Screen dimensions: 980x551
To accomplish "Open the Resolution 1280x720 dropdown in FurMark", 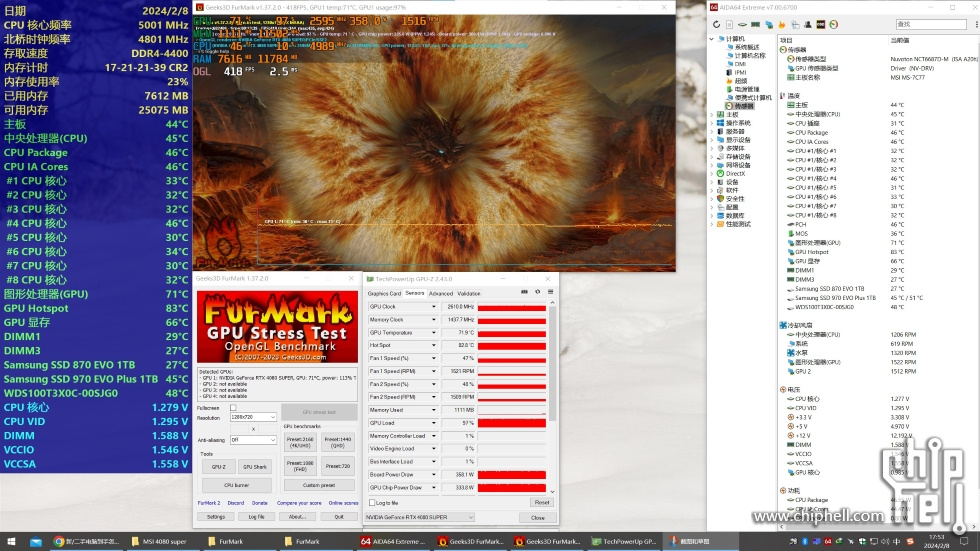I will pyautogui.click(x=253, y=417).
